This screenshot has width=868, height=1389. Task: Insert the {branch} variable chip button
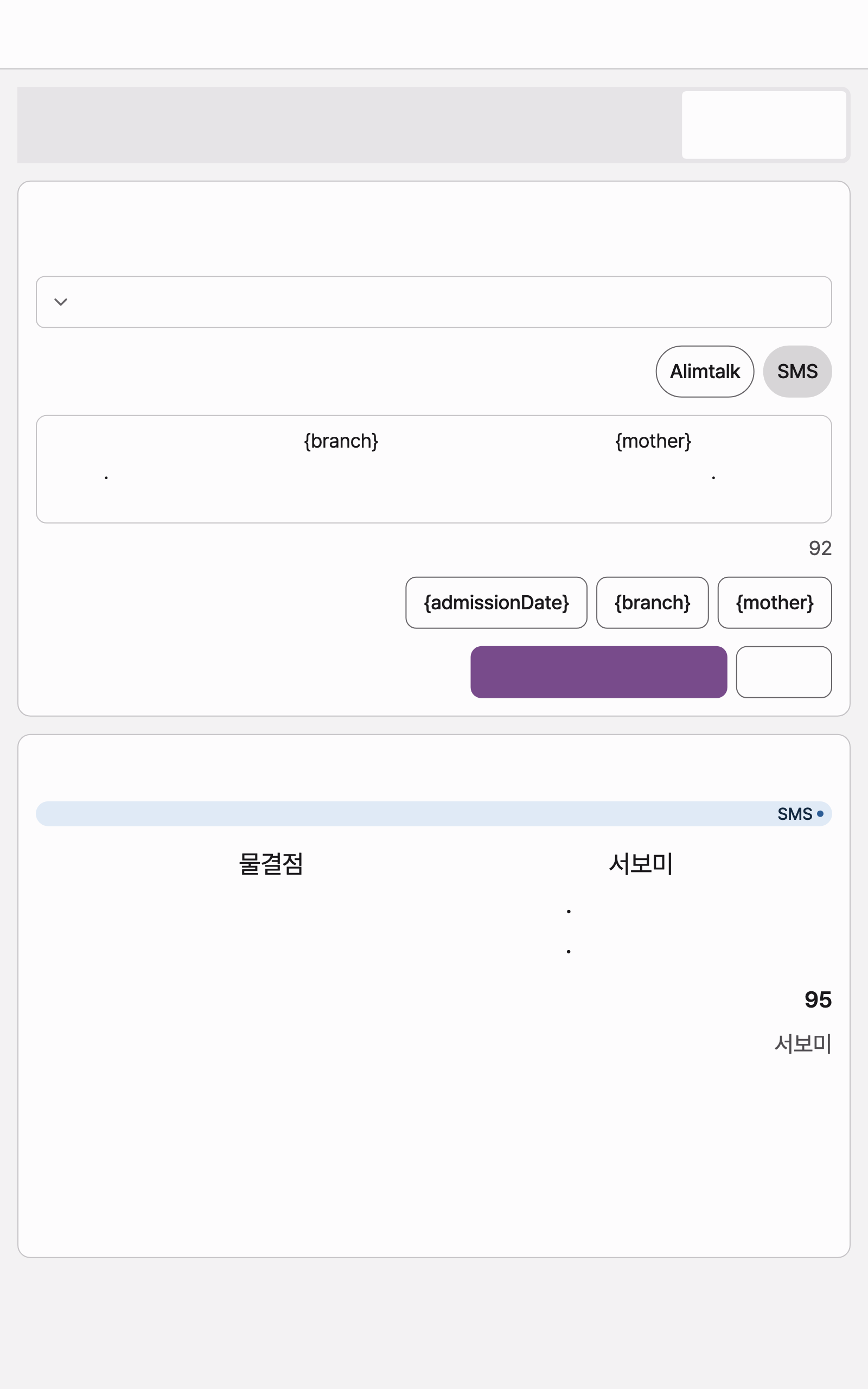[x=652, y=603]
